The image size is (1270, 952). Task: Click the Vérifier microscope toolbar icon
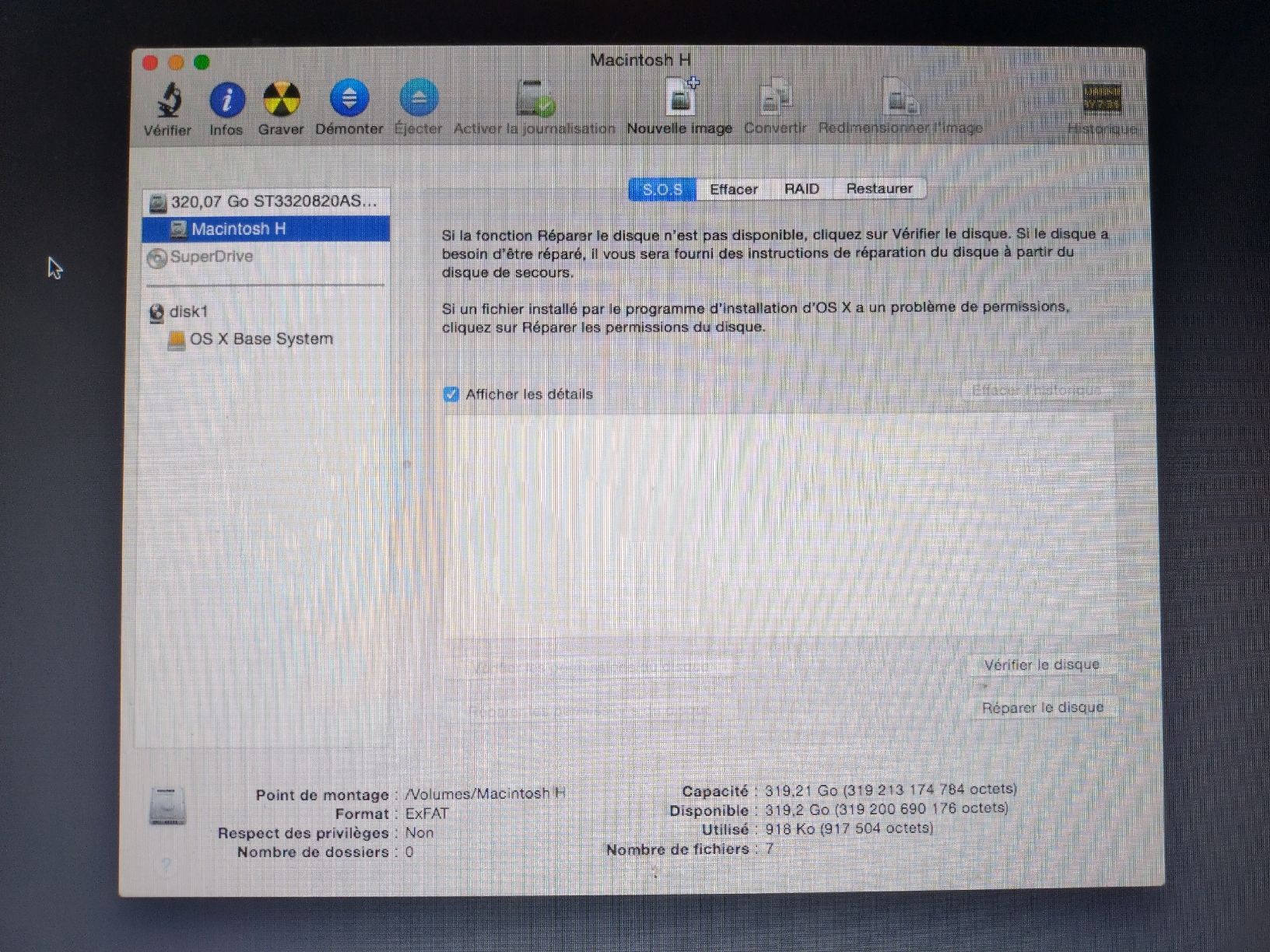168,100
